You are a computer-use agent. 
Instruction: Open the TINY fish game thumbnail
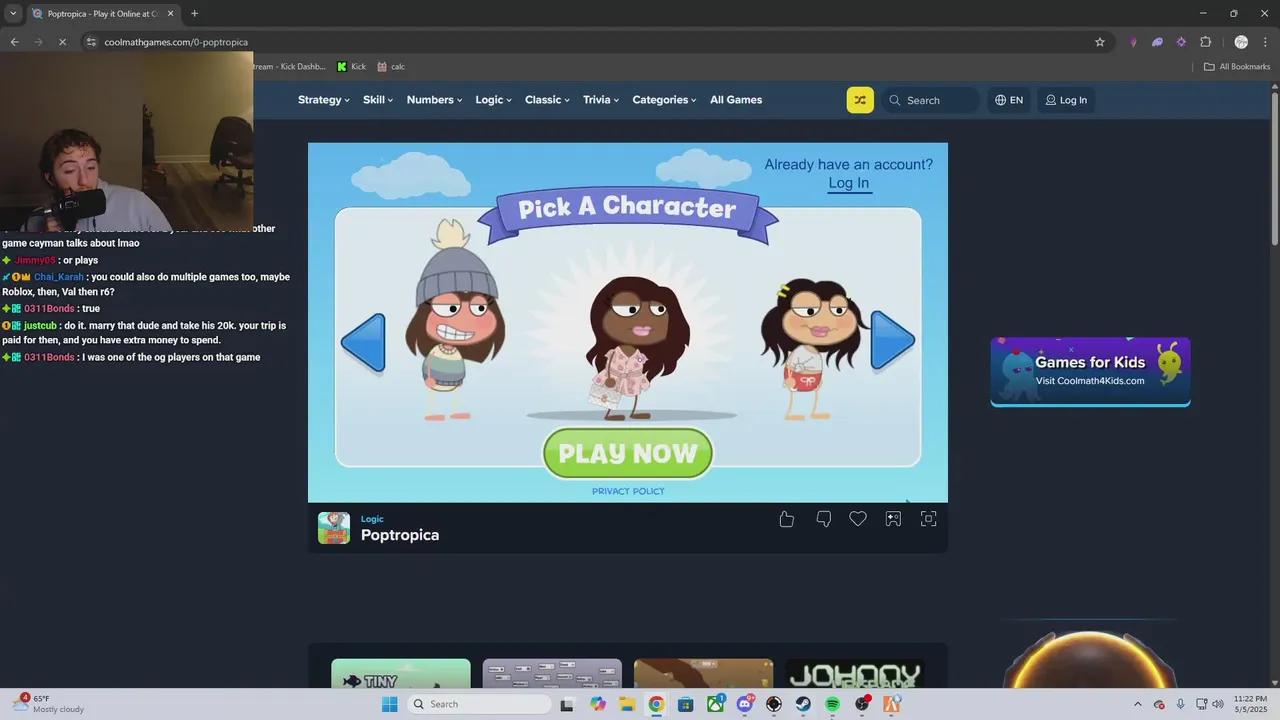[x=401, y=674]
